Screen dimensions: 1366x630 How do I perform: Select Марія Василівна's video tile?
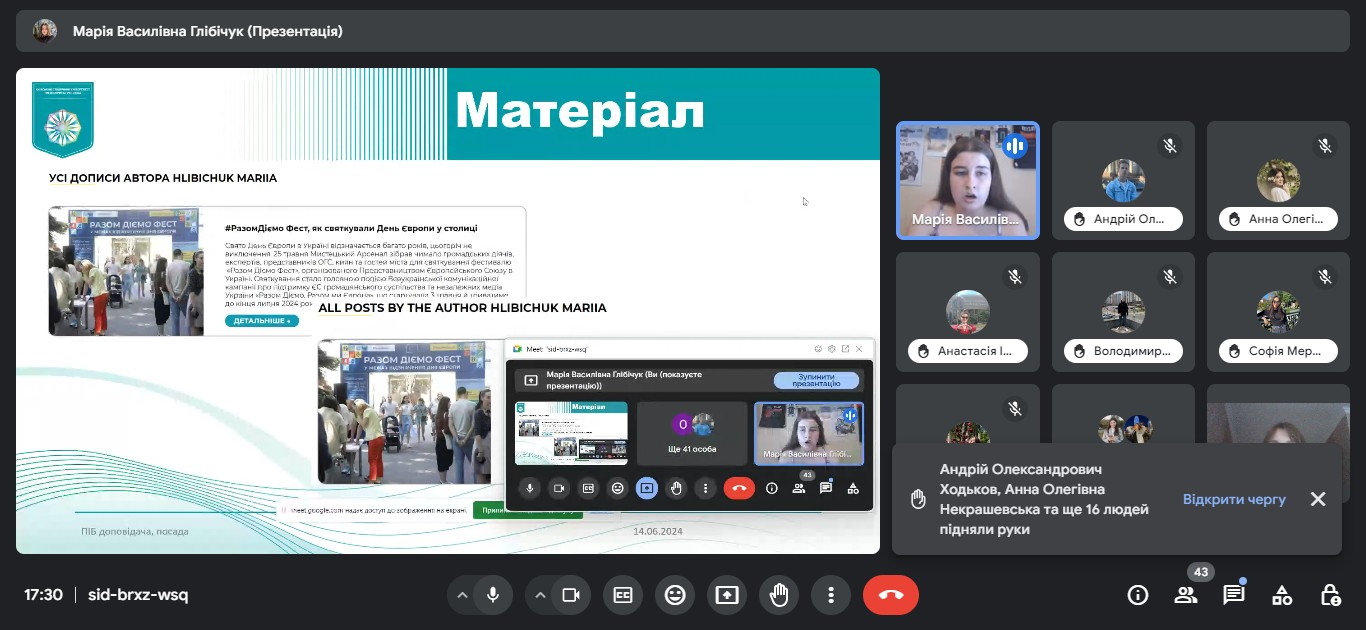(x=967, y=180)
